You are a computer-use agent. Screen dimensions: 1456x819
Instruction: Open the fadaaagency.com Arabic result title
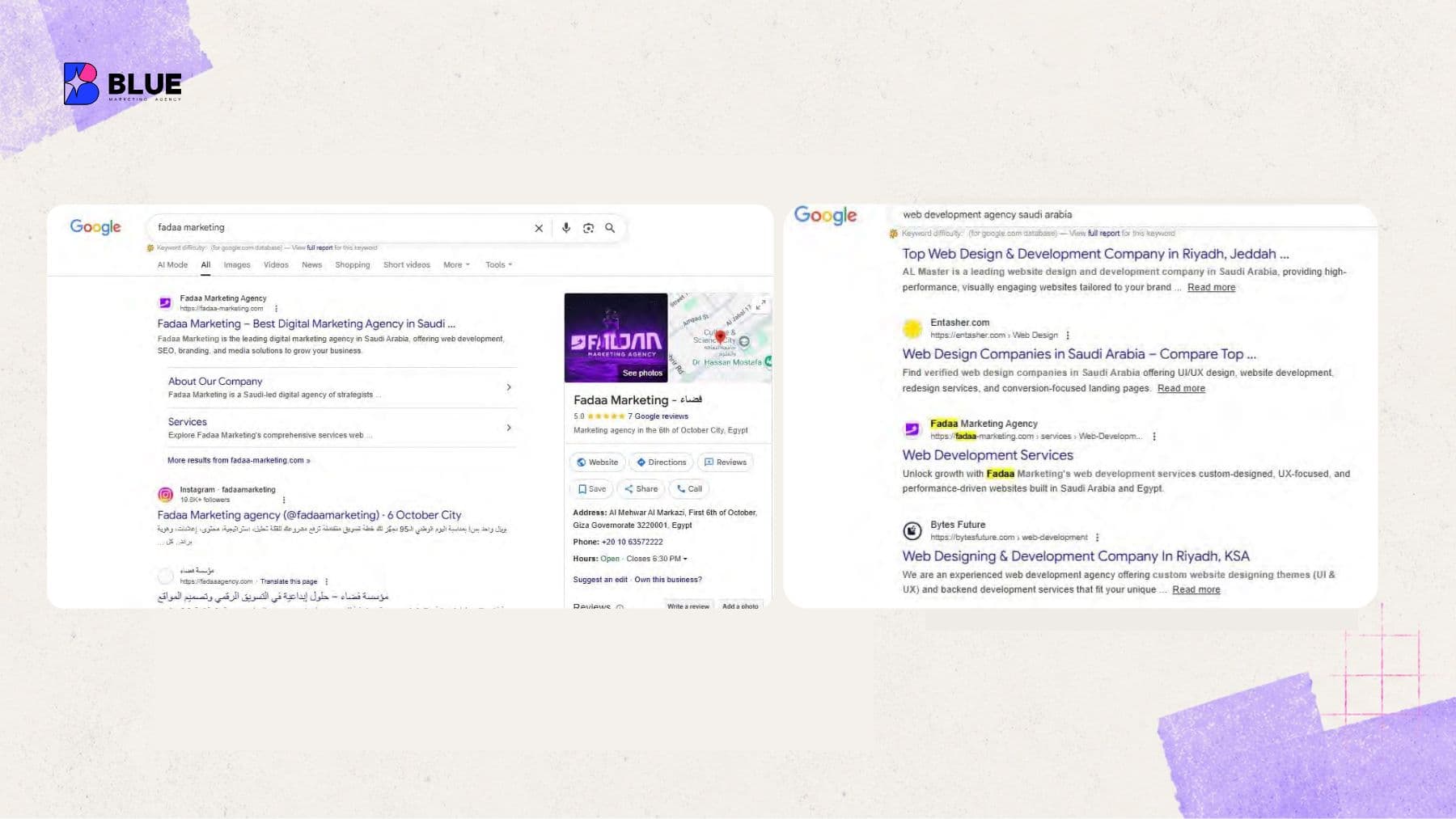[273, 597]
